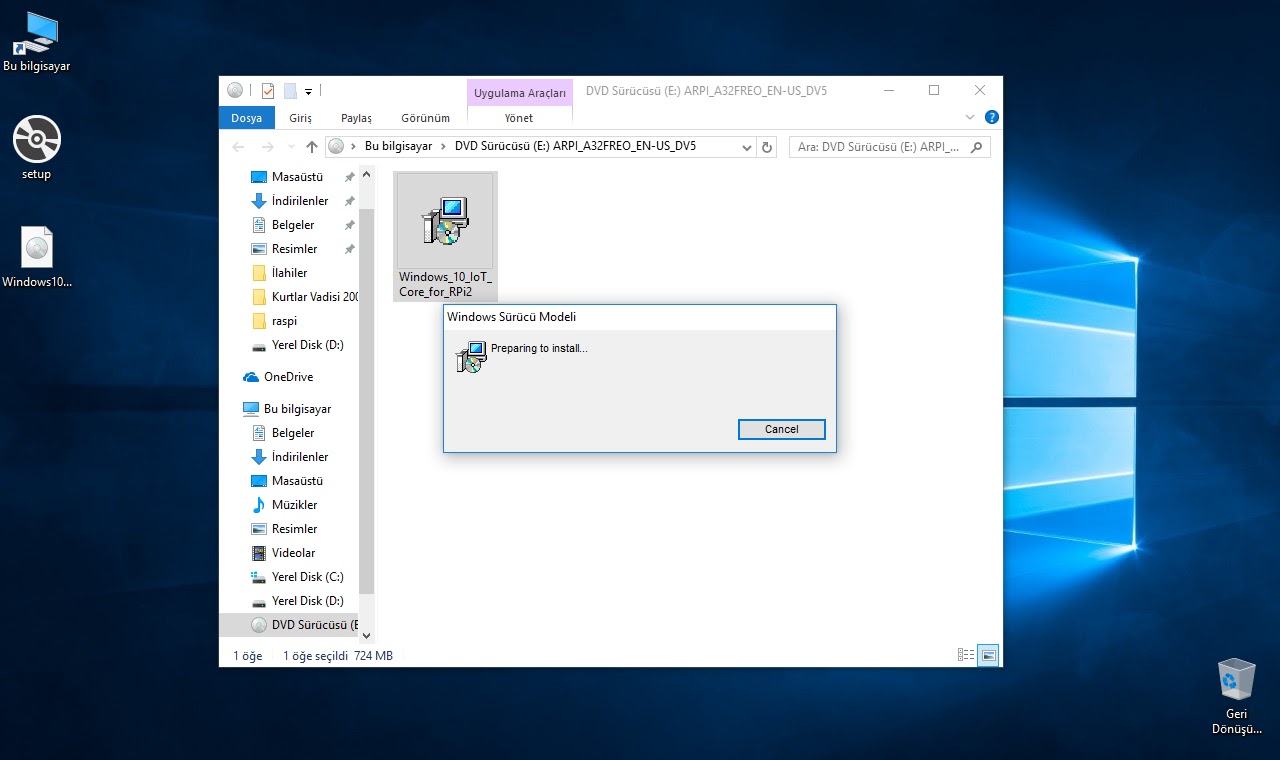Viewport: 1280px width, 760px height.
Task: Open pinned Masaüstü in Quick access
Action: pyautogui.click(x=298, y=177)
